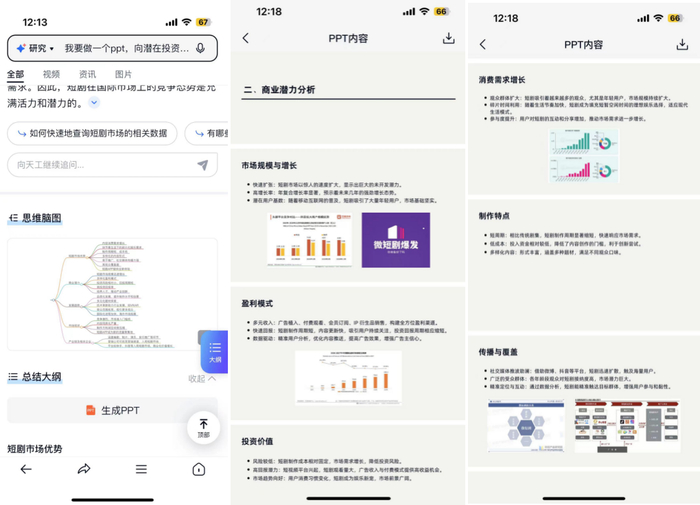Open the orange bar chart image
700x505 pixels.
point(310,240)
